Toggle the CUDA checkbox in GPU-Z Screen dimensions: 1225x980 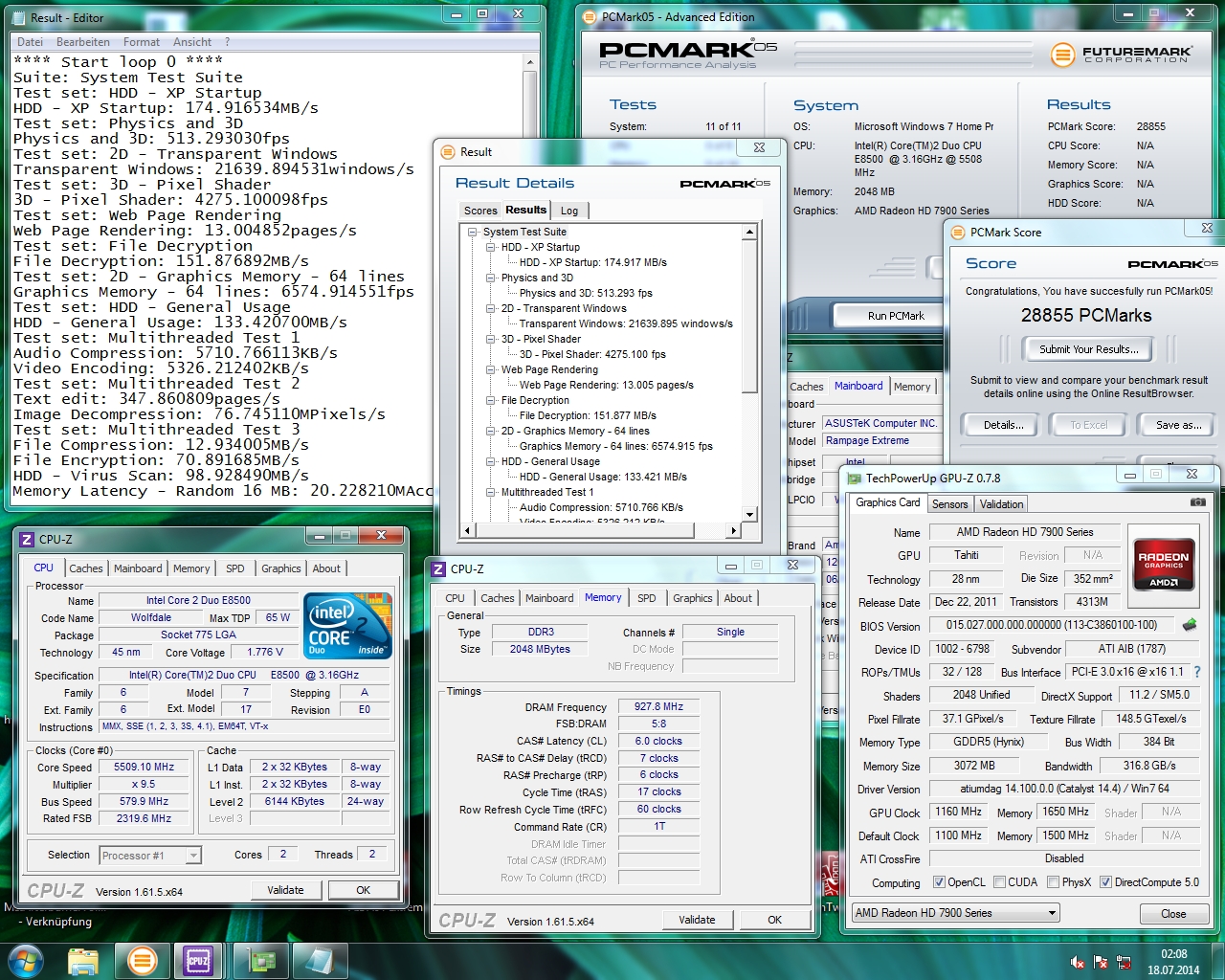(999, 882)
